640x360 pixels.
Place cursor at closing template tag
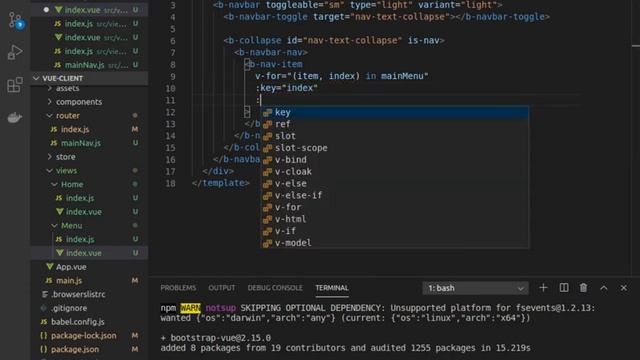[x=220, y=183]
